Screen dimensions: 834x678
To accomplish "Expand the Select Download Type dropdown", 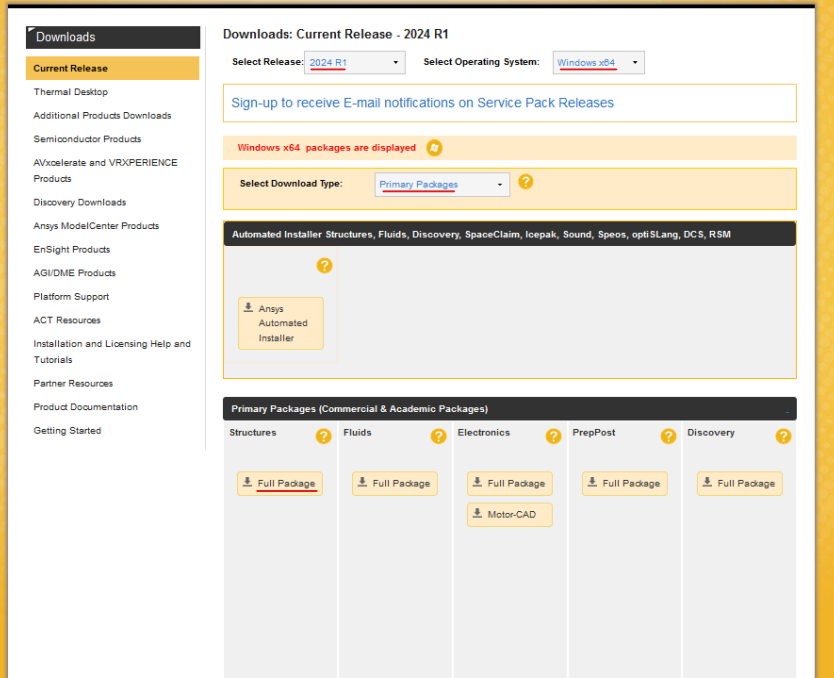I will tap(442, 185).
